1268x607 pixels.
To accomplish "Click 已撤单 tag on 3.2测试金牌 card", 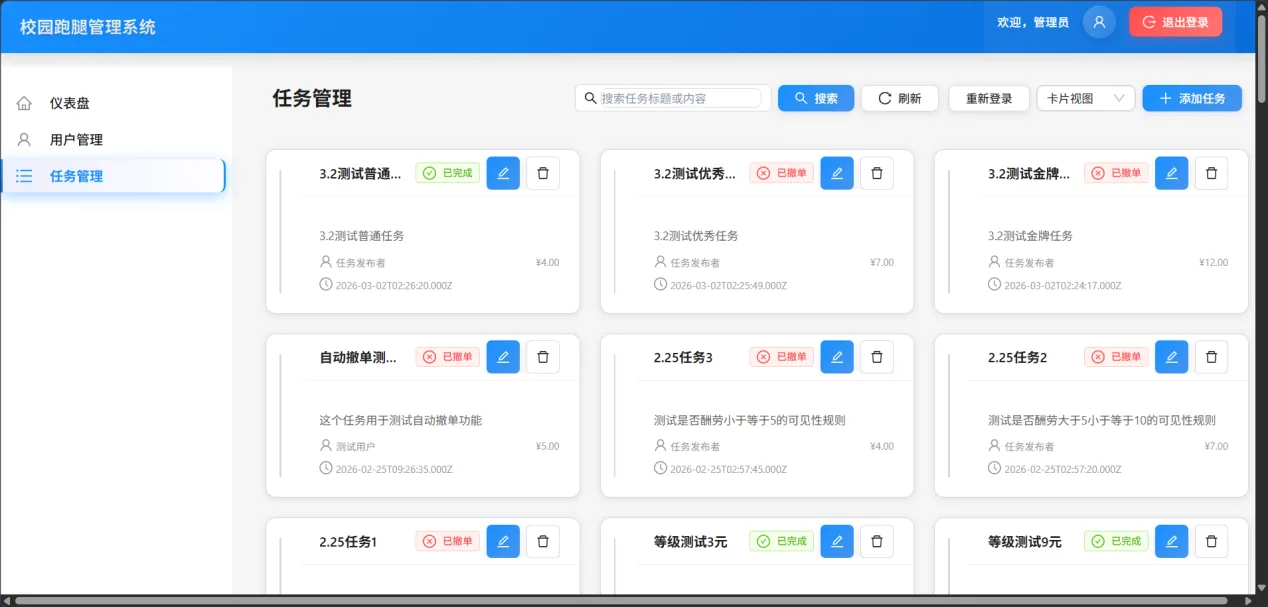I will pyautogui.click(x=1116, y=173).
